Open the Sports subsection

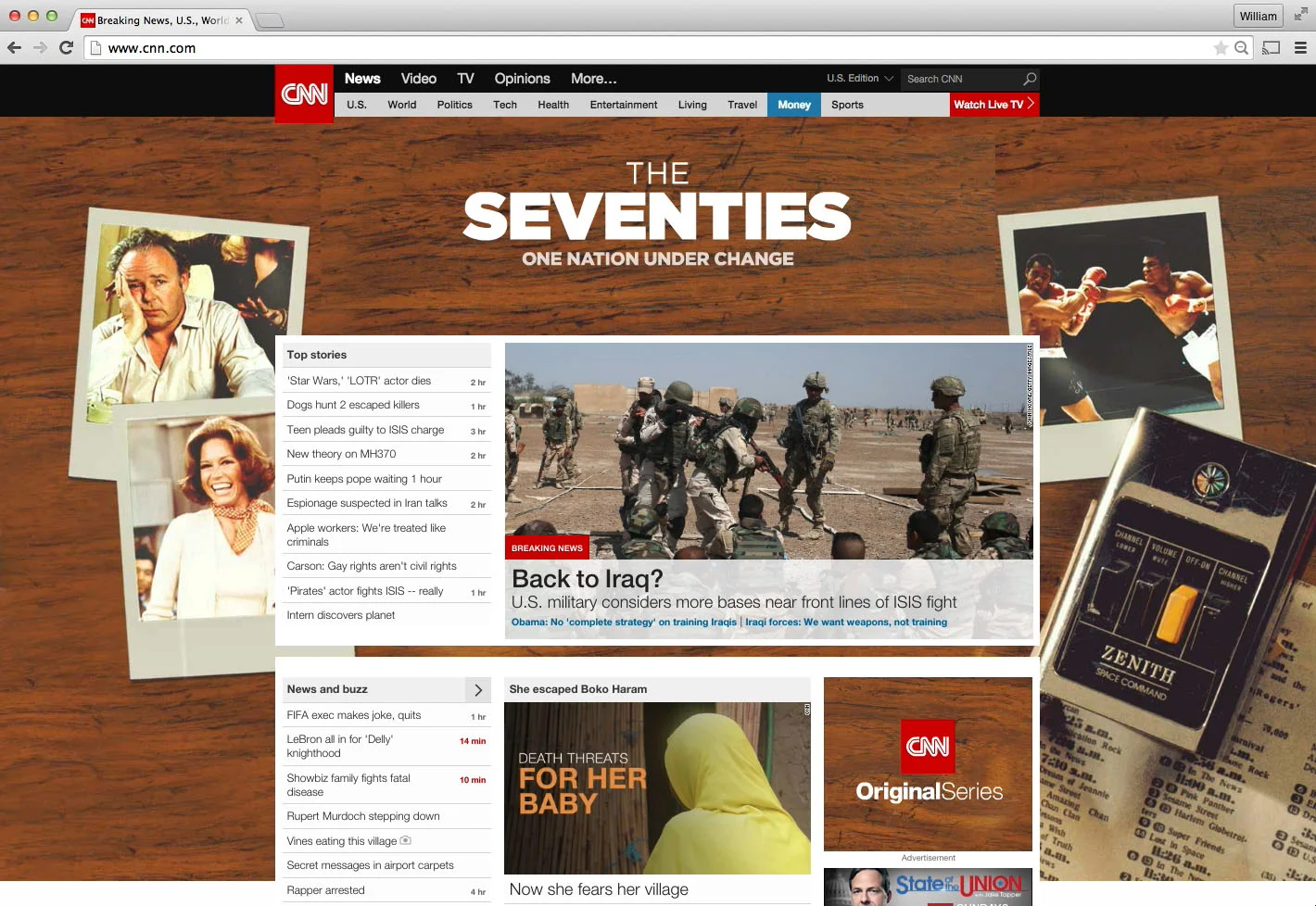click(x=847, y=105)
